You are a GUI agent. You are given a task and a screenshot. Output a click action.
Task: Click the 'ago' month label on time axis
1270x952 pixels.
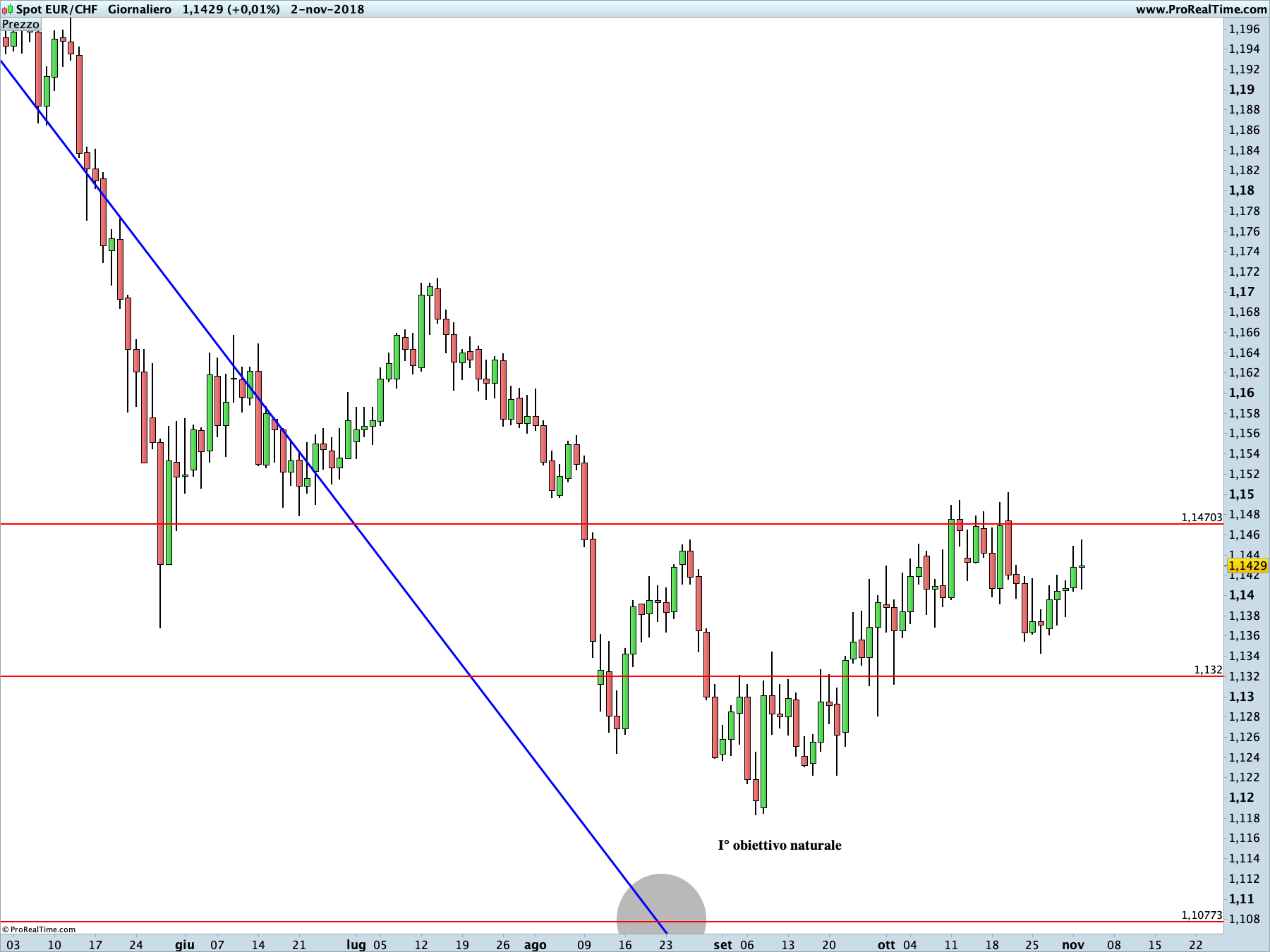[x=536, y=945]
